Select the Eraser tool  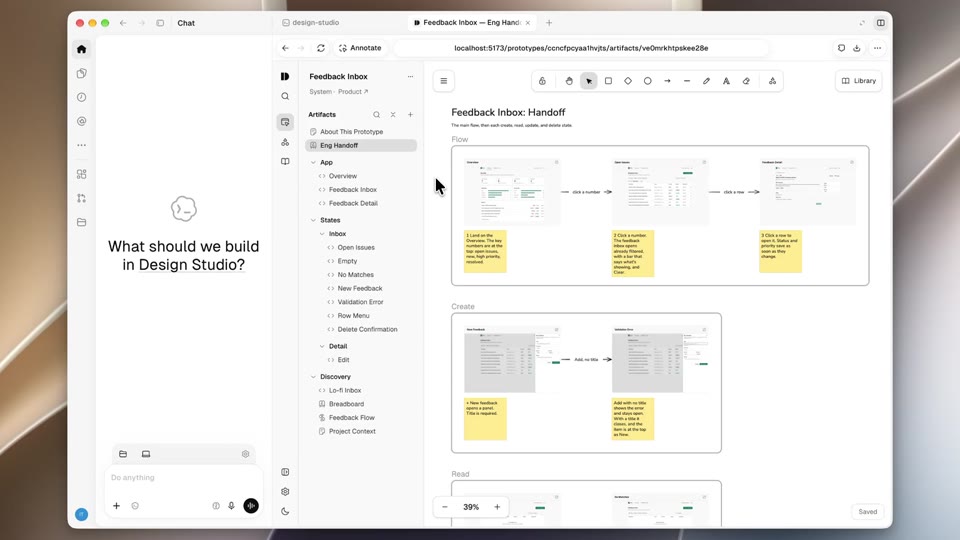point(746,81)
